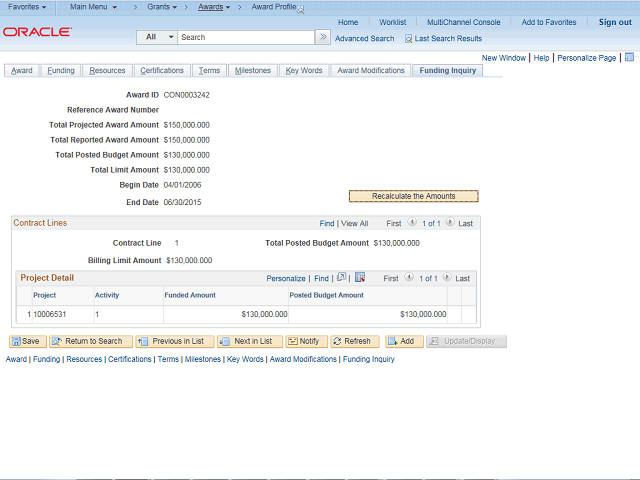The height and width of the screenshot is (480, 640).
Task: Click the Search input field
Action: 246,37
